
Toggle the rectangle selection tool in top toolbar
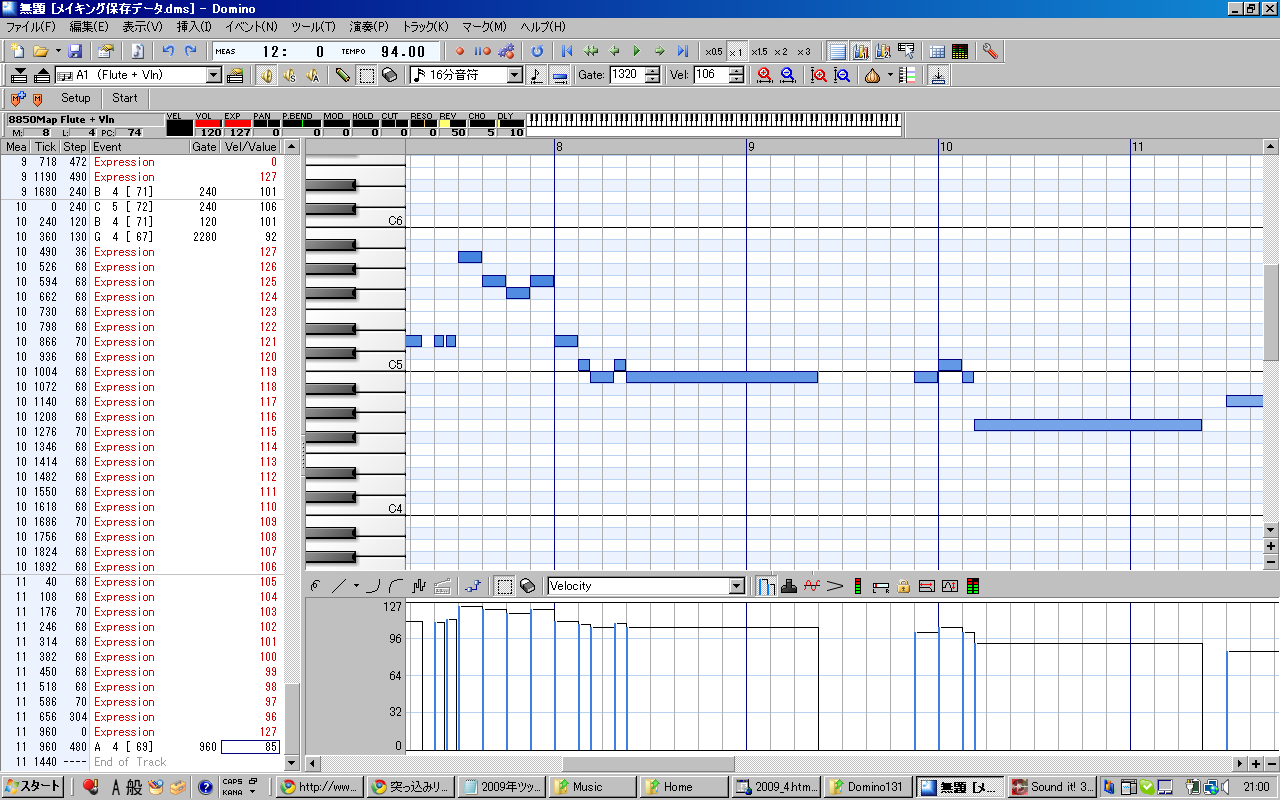click(x=366, y=75)
